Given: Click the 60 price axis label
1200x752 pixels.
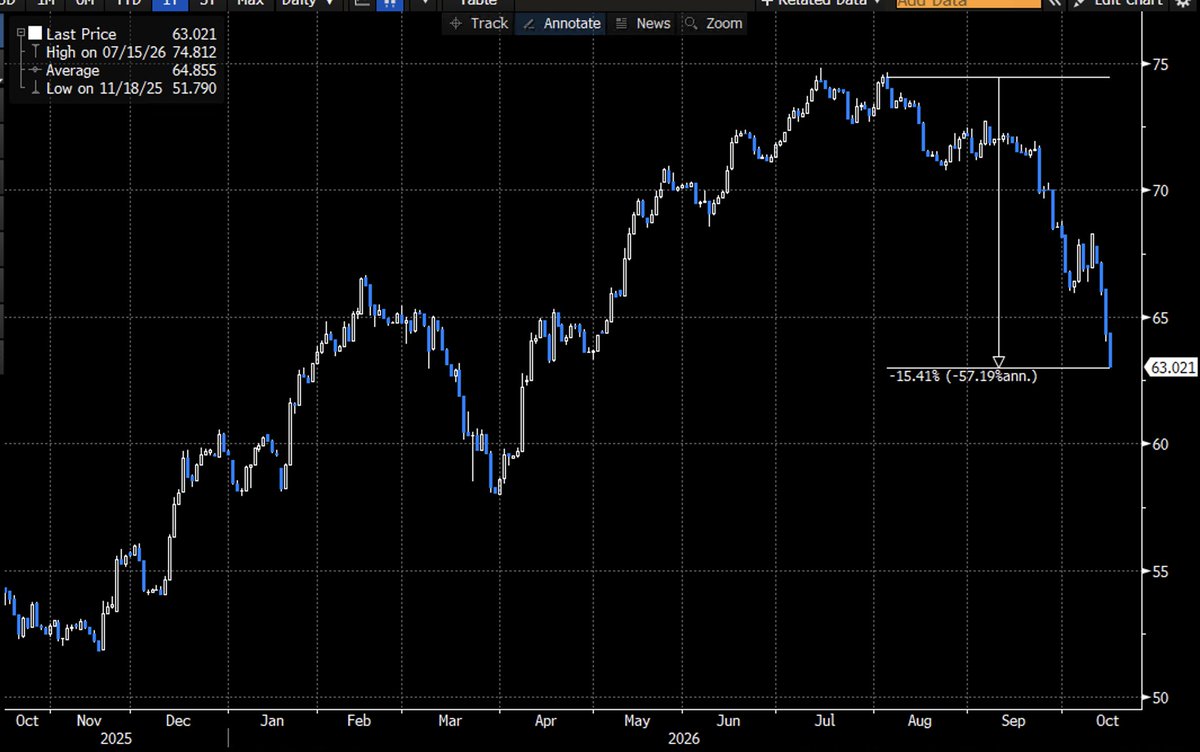Looking at the screenshot, I should [1159, 444].
